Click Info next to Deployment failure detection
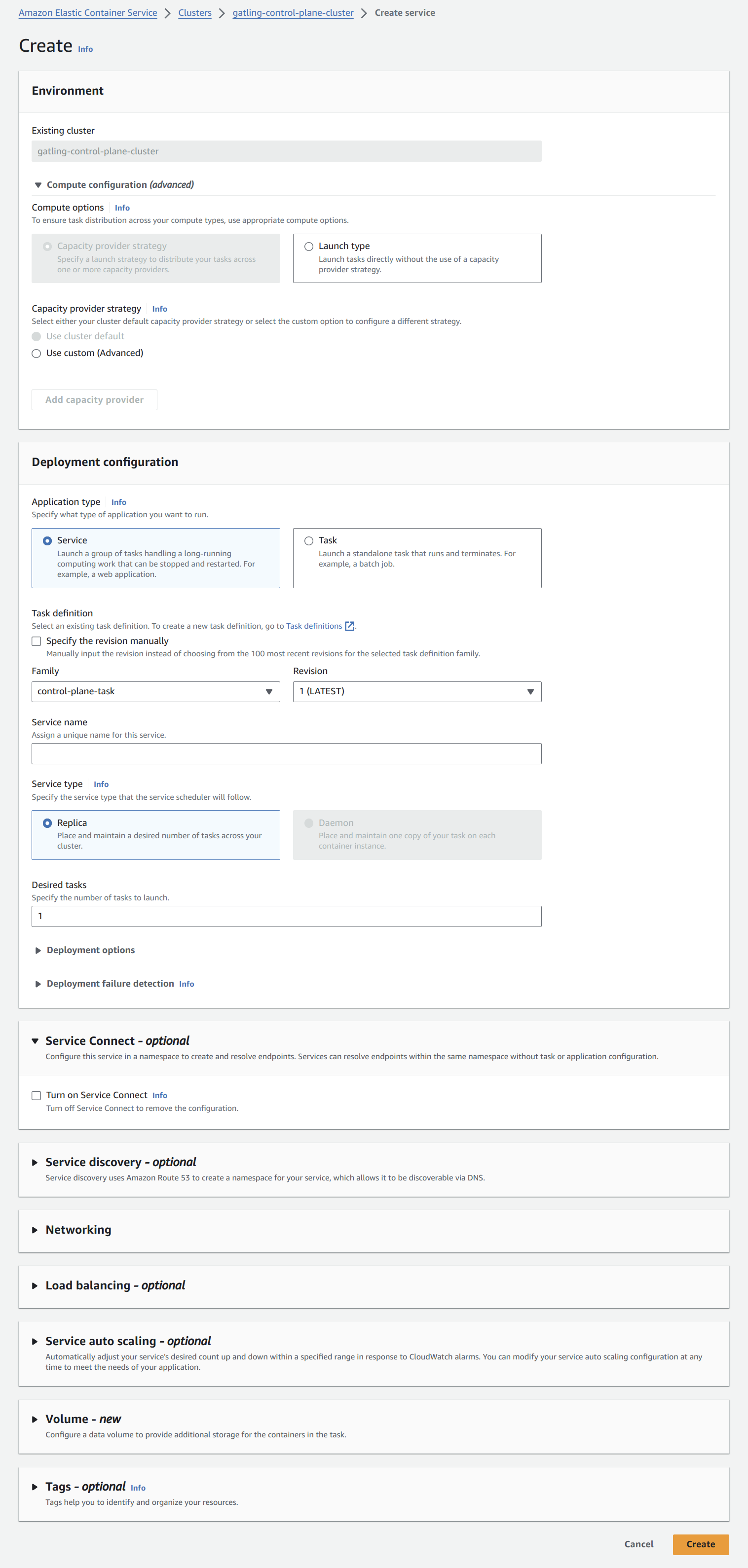 (187, 984)
